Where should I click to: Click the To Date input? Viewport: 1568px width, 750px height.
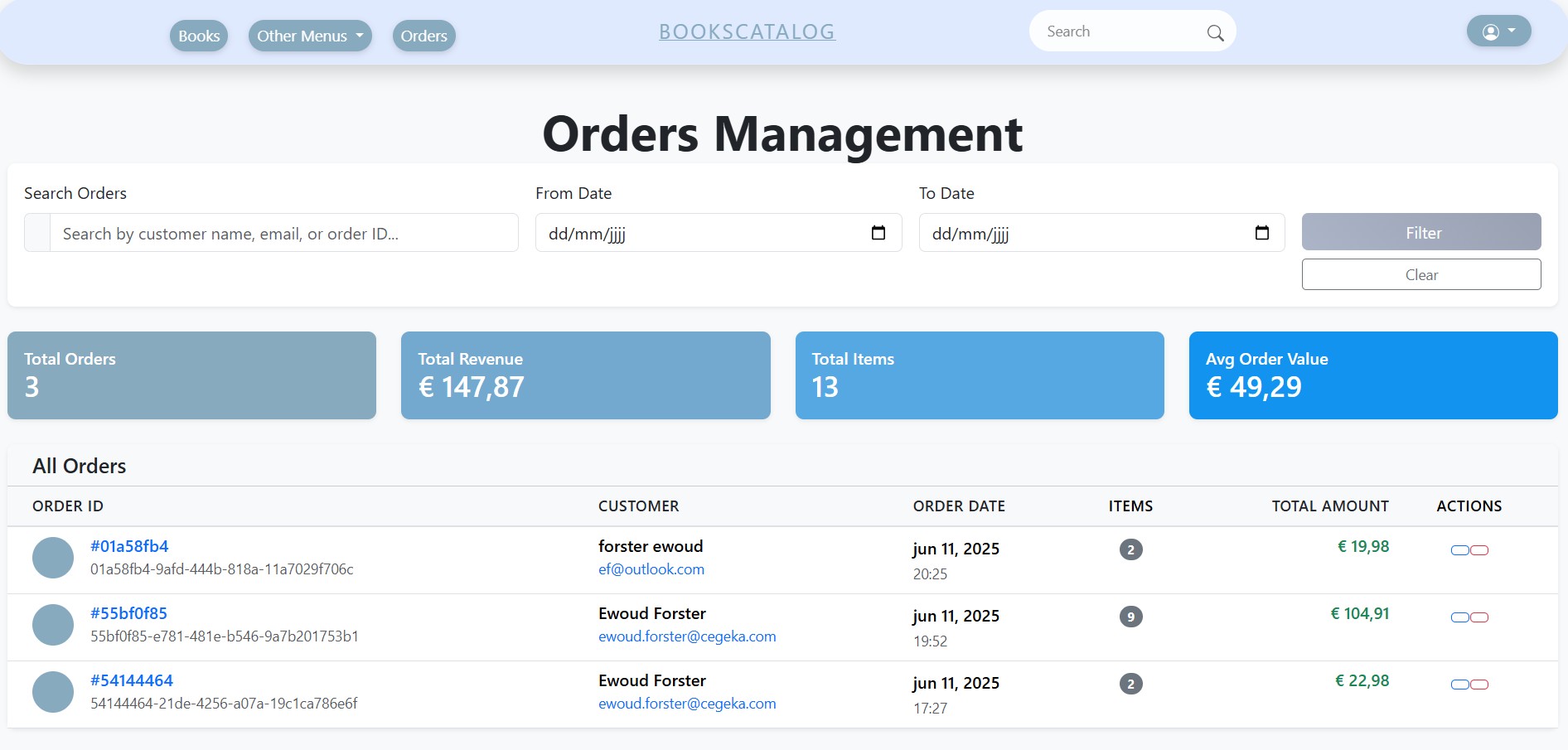tap(1102, 233)
